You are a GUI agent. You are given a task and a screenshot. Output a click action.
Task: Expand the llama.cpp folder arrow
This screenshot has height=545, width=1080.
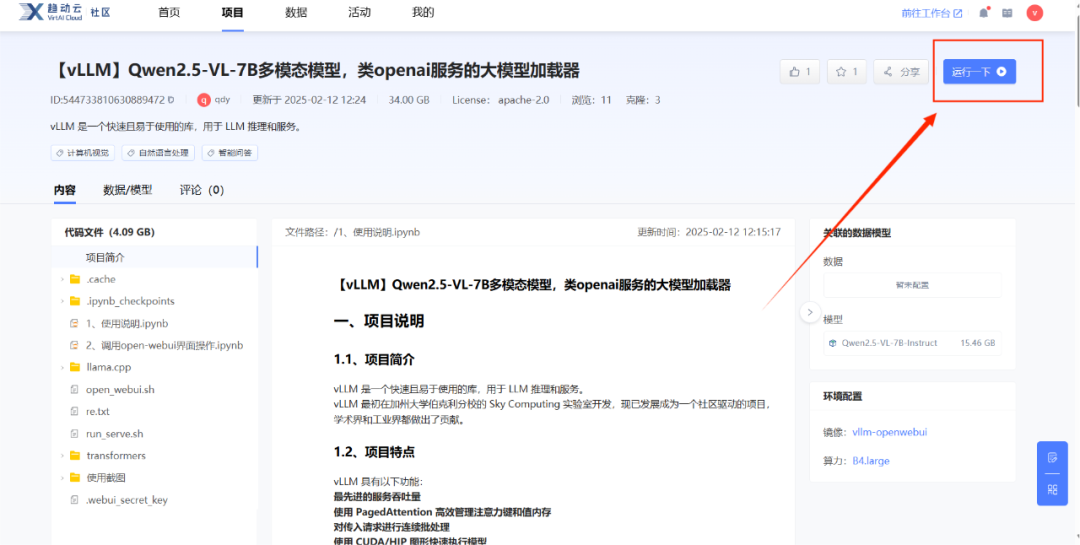[x=62, y=367]
